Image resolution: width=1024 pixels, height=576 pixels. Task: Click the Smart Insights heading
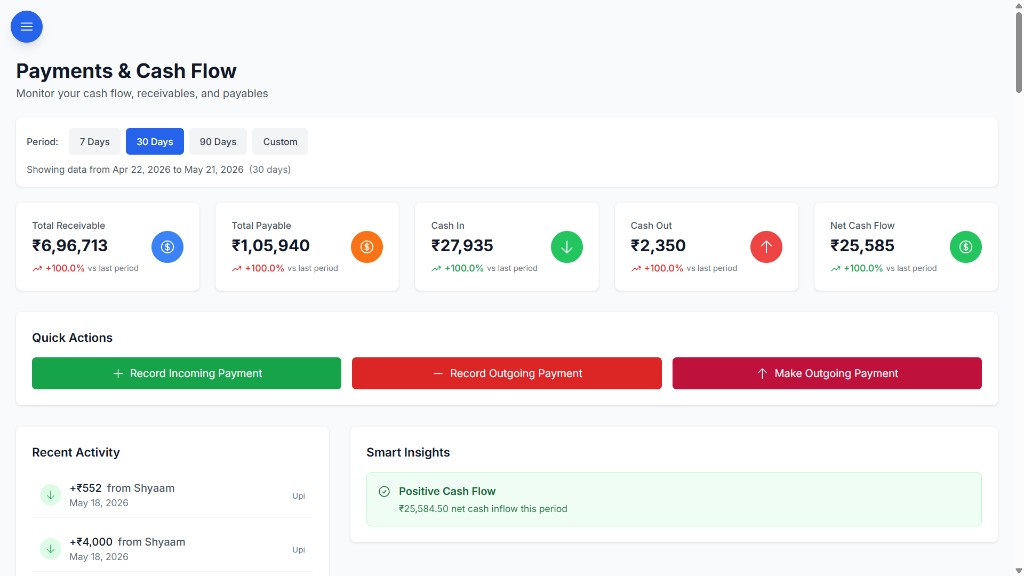coord(408,453)
